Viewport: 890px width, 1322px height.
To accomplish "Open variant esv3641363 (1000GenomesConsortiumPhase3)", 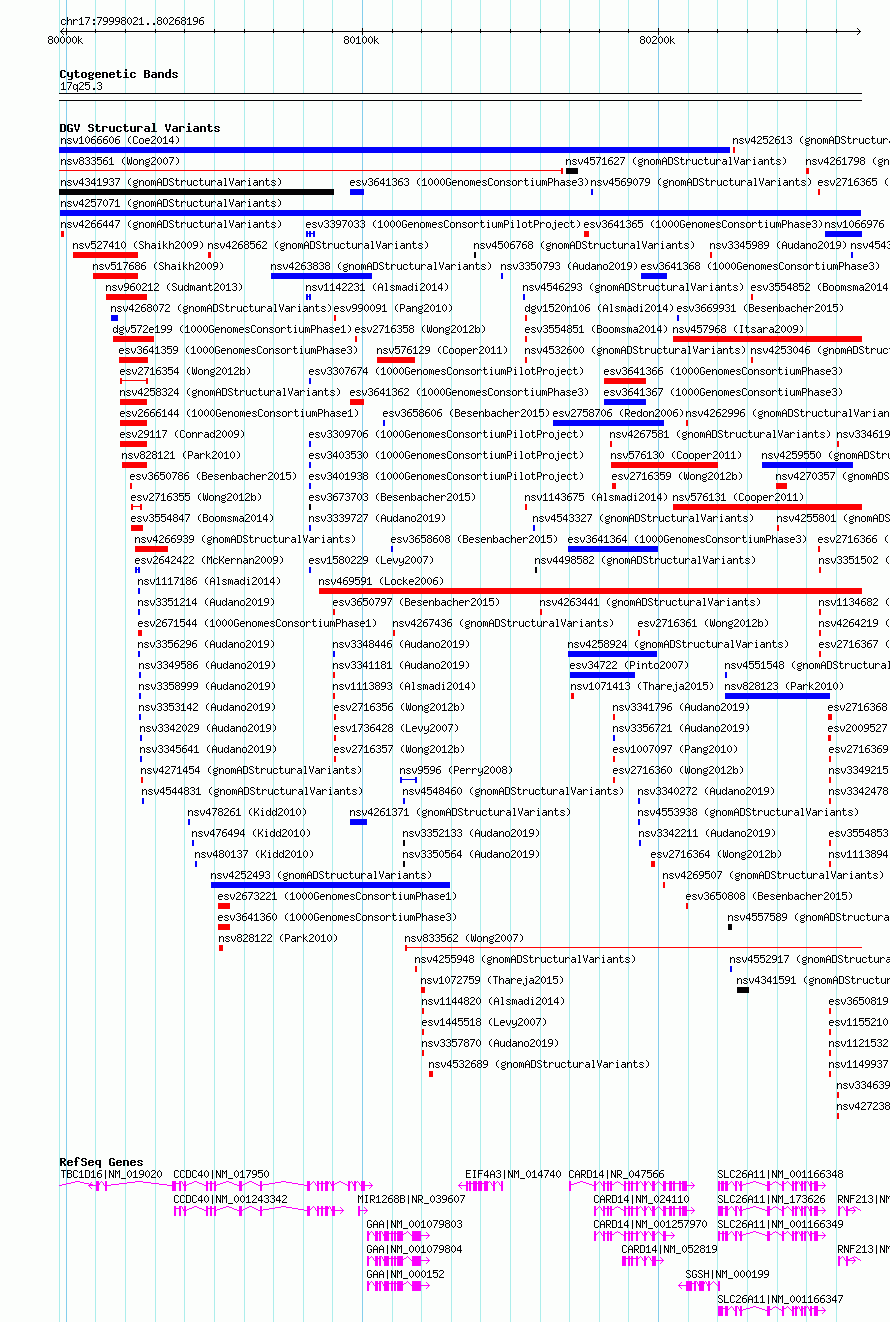I will (x=469, y=182).
